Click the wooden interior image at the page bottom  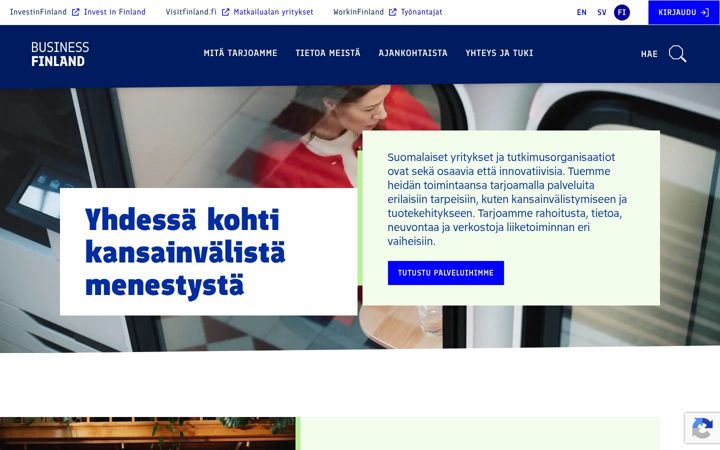tap(147, 433)
